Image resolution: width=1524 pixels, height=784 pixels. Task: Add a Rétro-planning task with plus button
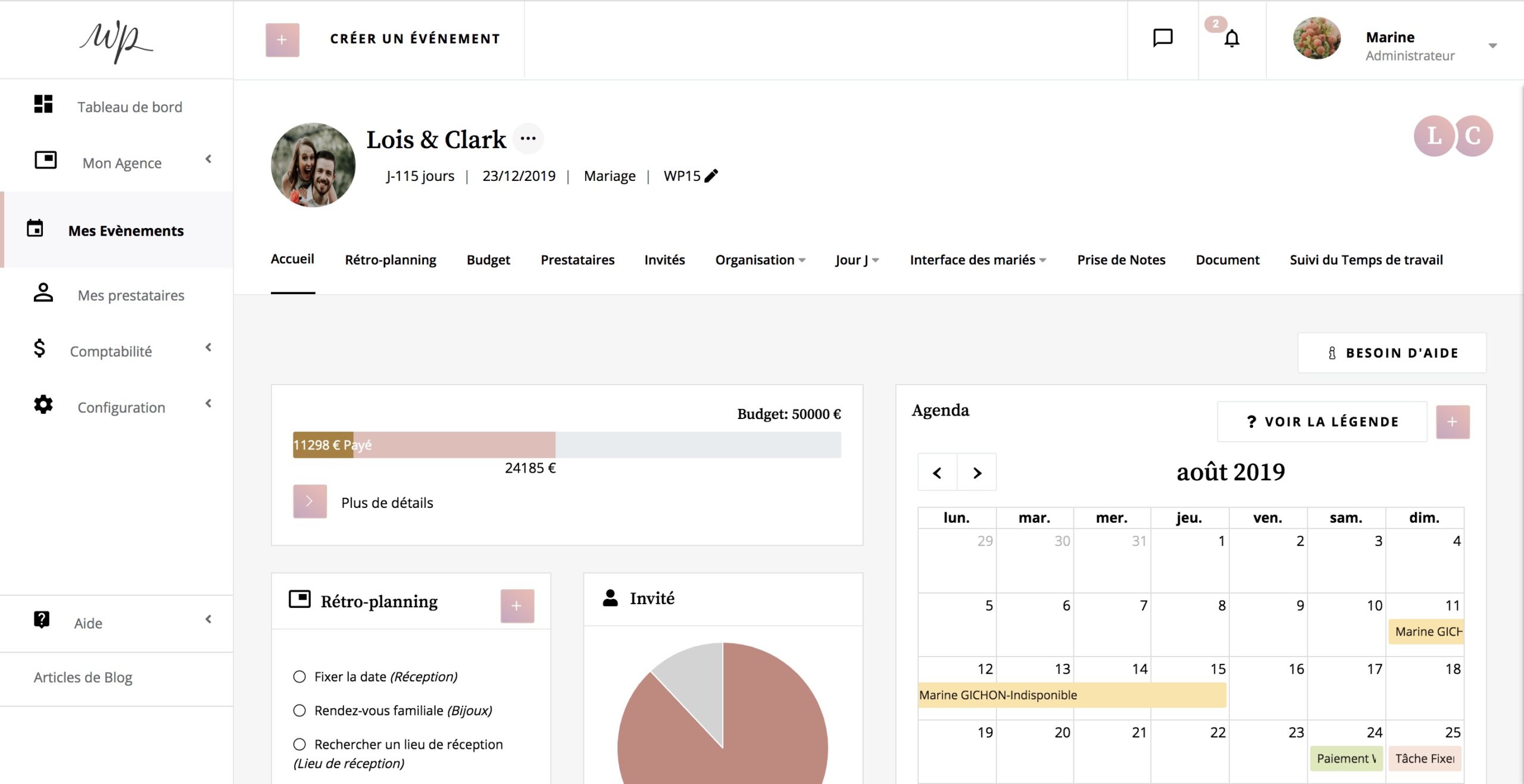pos(516,605)
